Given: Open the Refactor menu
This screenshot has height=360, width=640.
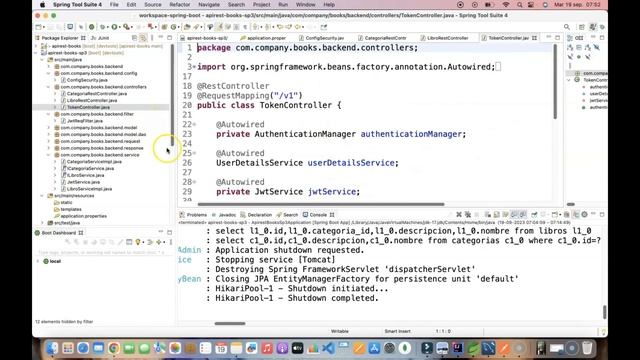Looking at the screenshot, I should [180, 4].
